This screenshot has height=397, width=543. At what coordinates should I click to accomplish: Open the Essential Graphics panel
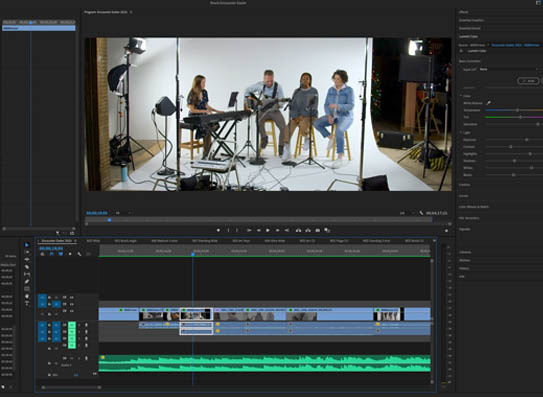tap(471, 20)
